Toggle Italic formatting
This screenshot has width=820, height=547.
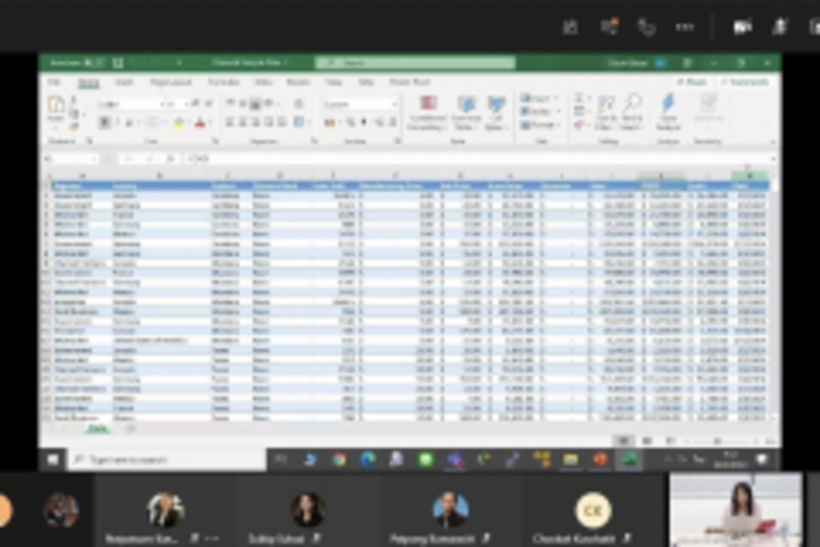117,122
